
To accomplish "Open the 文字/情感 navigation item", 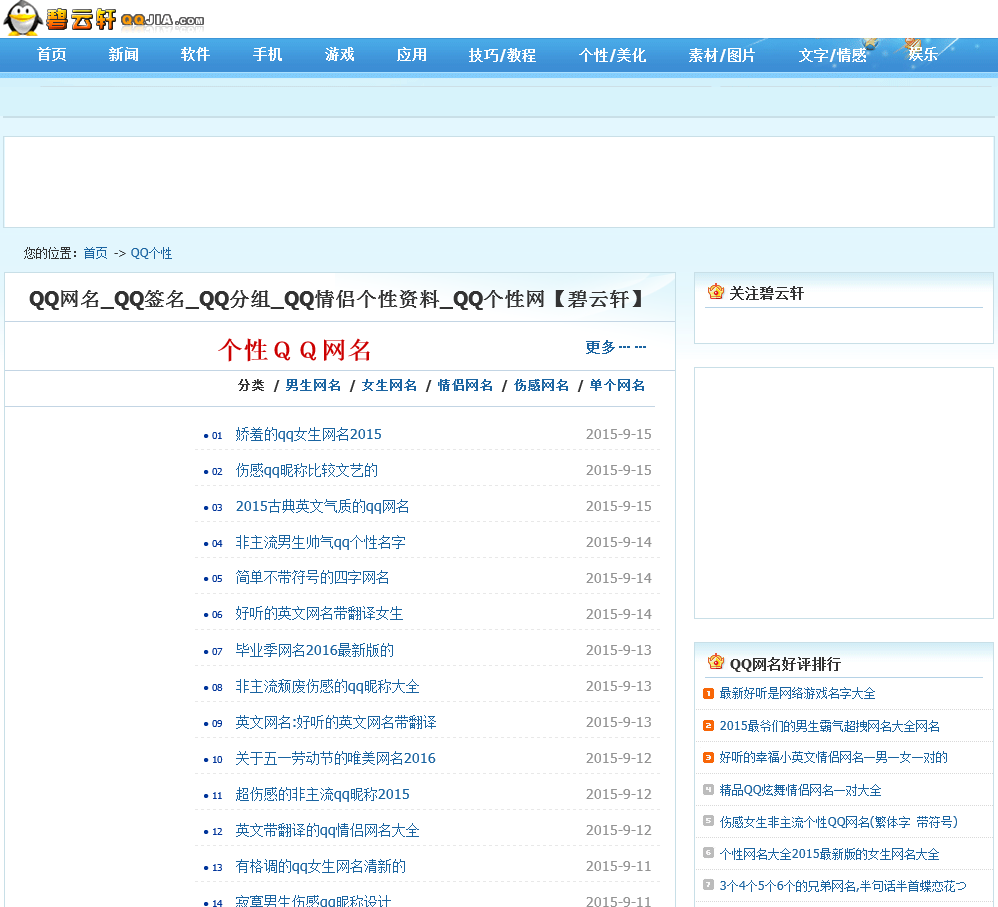I will (833, 55).
